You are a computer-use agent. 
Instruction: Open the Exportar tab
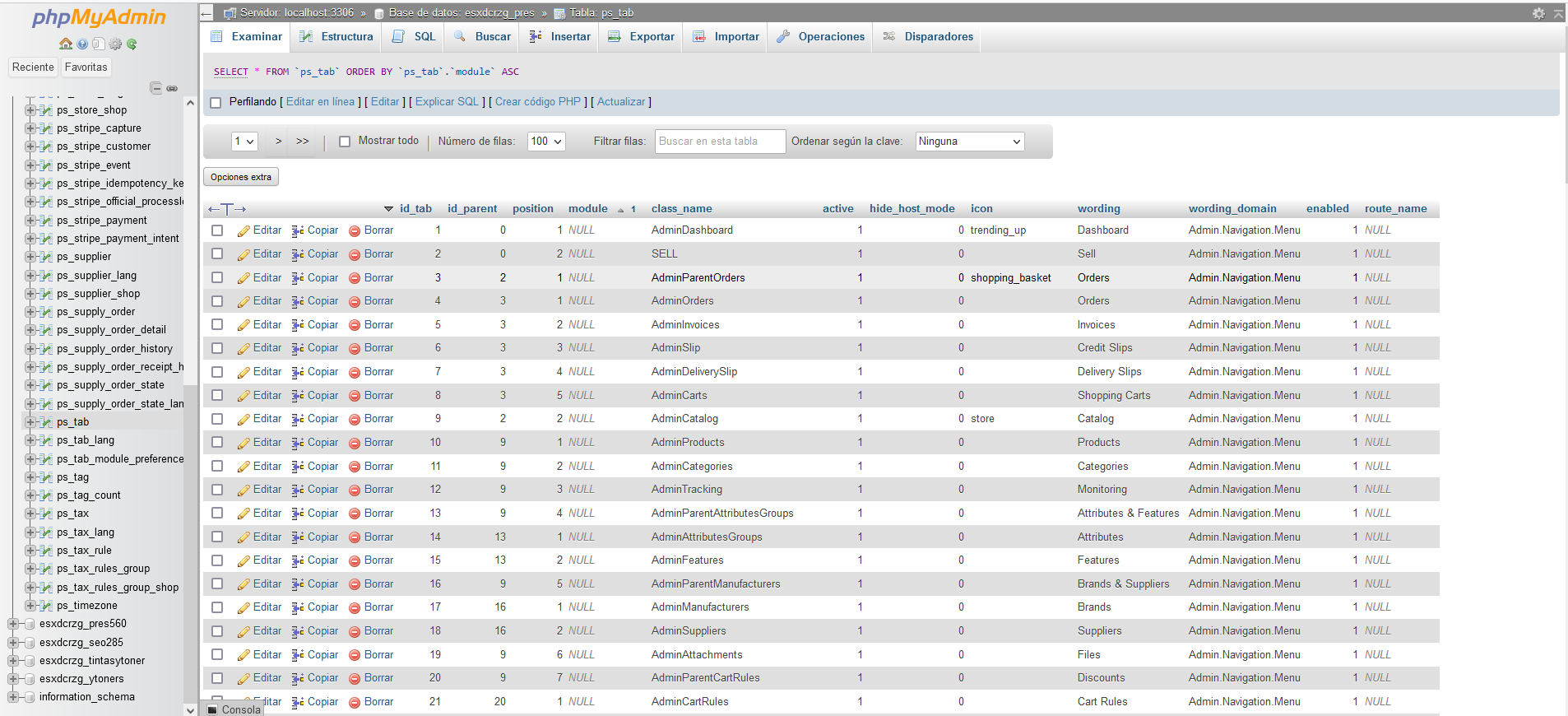tap(641, 37)
